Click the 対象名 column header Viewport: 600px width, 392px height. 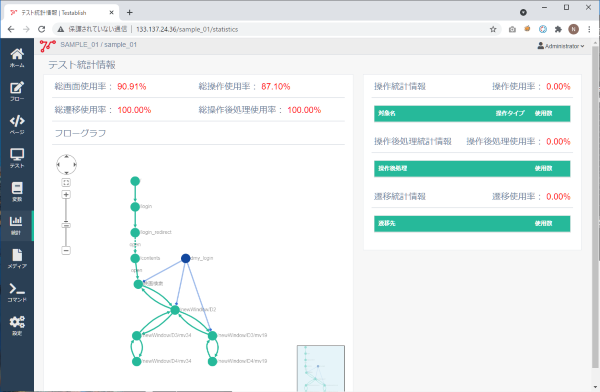click(x=387, y=113)
